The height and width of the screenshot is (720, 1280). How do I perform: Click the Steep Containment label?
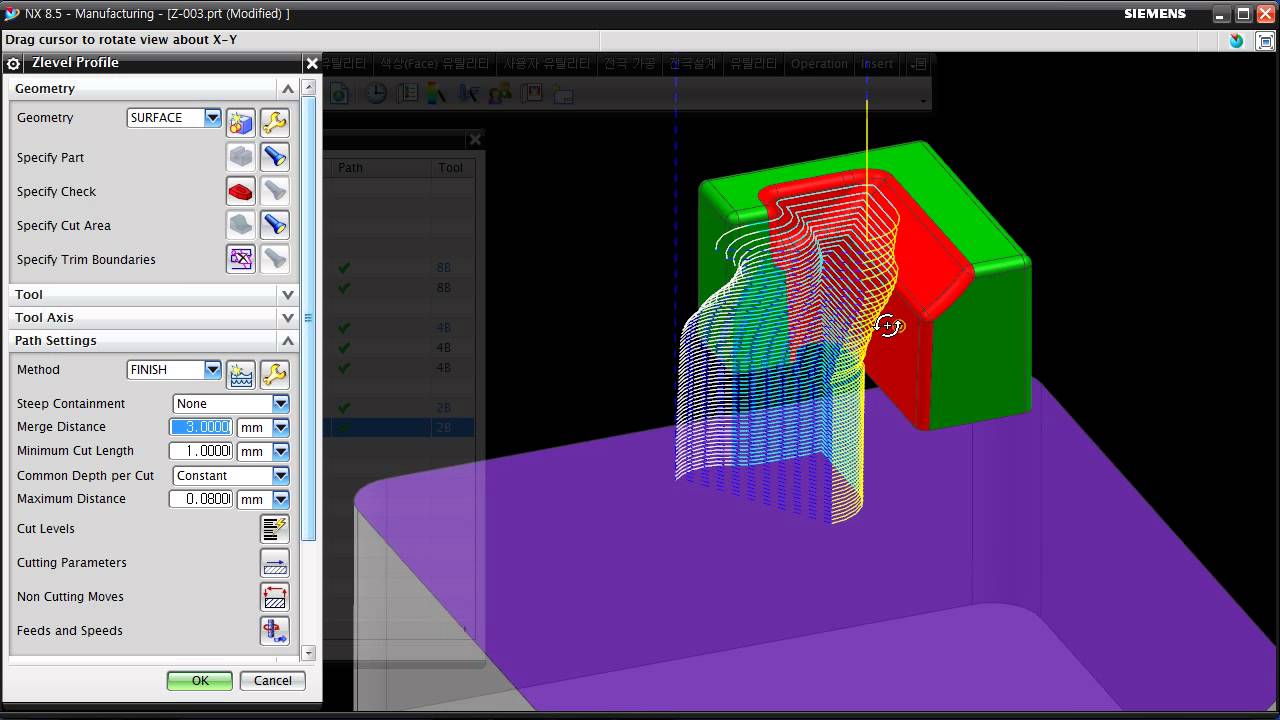tap(71, 404)
